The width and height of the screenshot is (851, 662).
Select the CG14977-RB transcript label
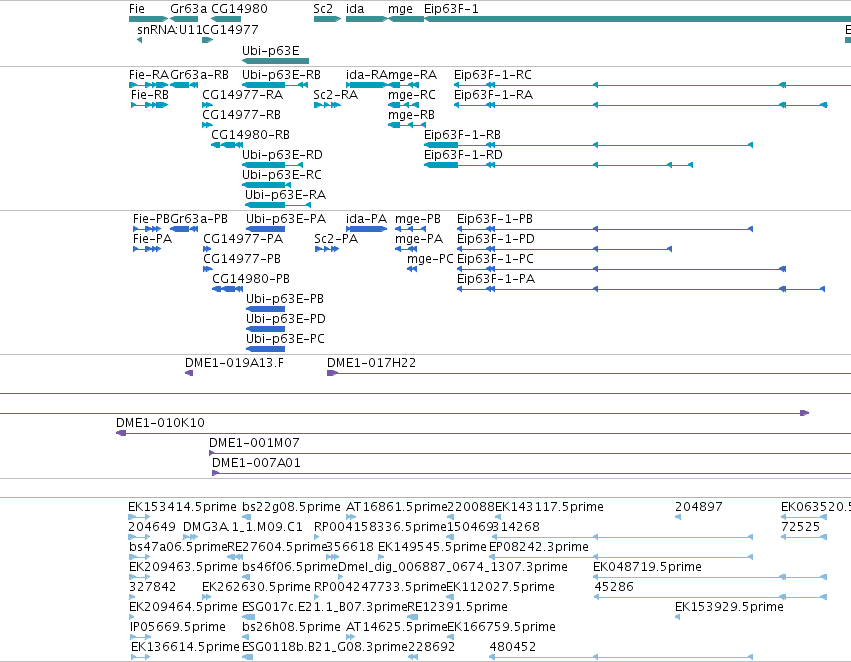click(242, 114)
